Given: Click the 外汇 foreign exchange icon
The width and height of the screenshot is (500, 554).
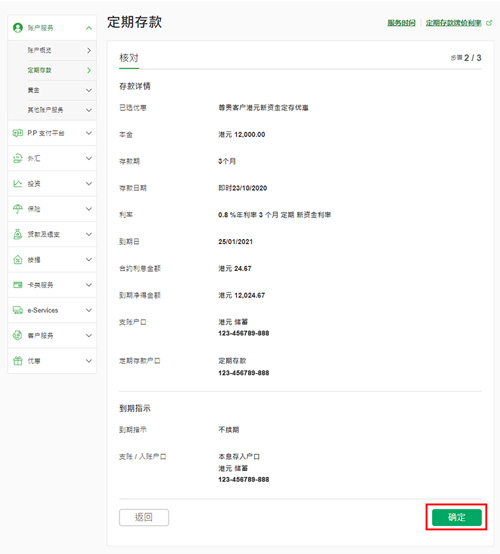Looking at the screenshot, I should click(x=18, y=158).
